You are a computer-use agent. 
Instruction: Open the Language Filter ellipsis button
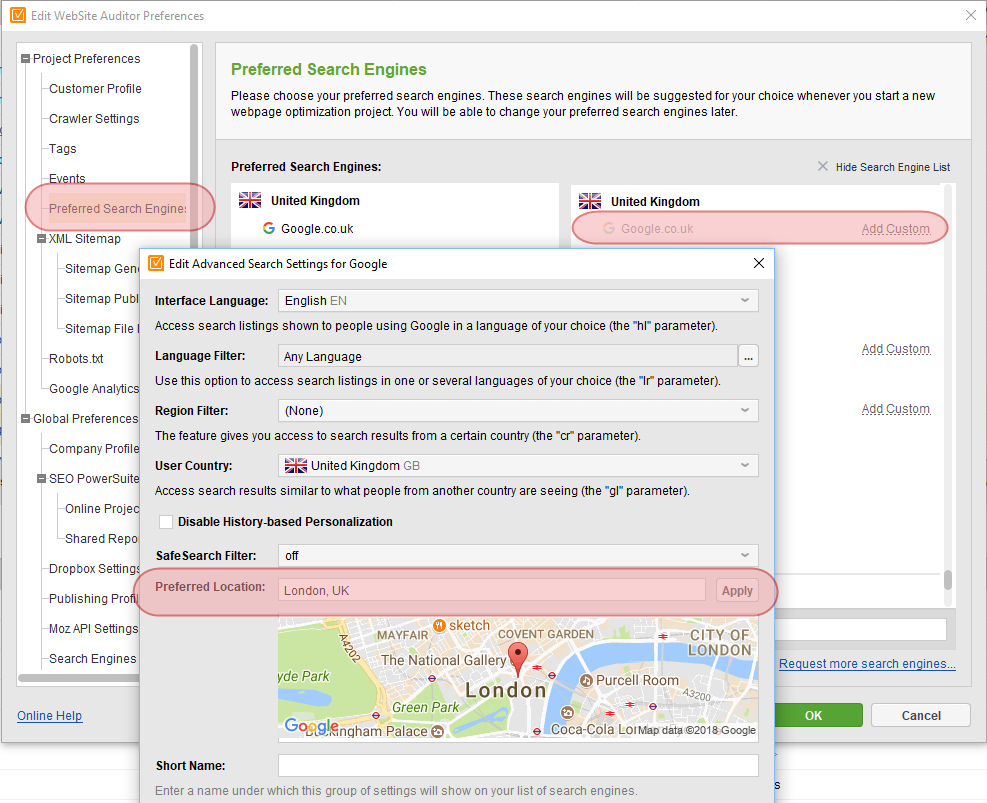(748, 356)
